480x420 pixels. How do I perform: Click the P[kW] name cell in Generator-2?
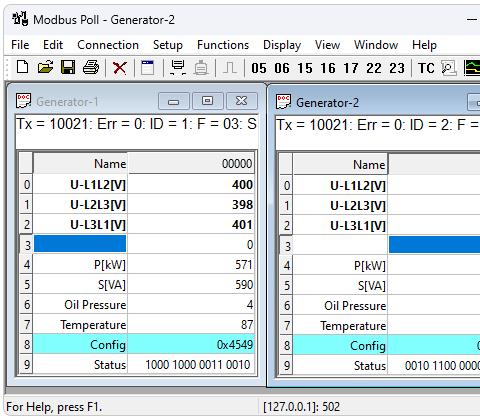340,266
